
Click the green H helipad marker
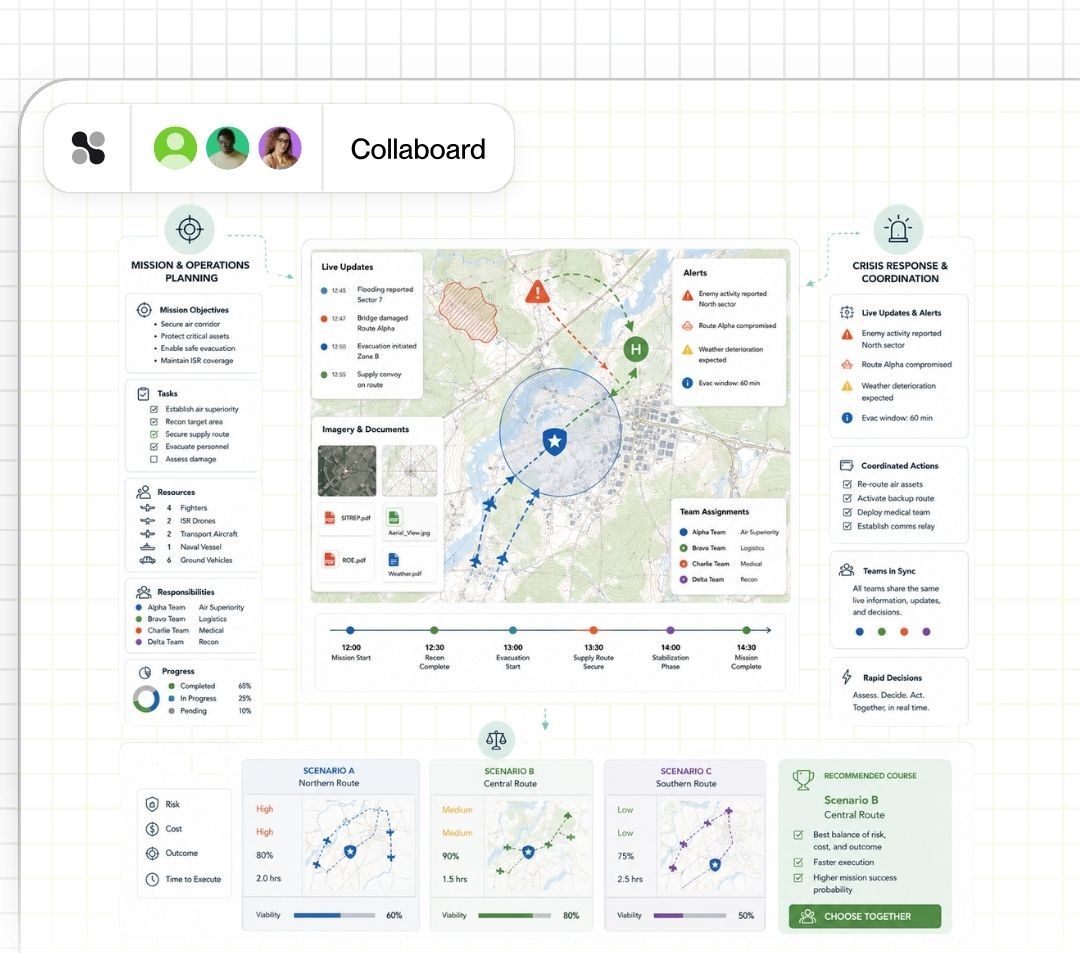click(x=636, y=349)
